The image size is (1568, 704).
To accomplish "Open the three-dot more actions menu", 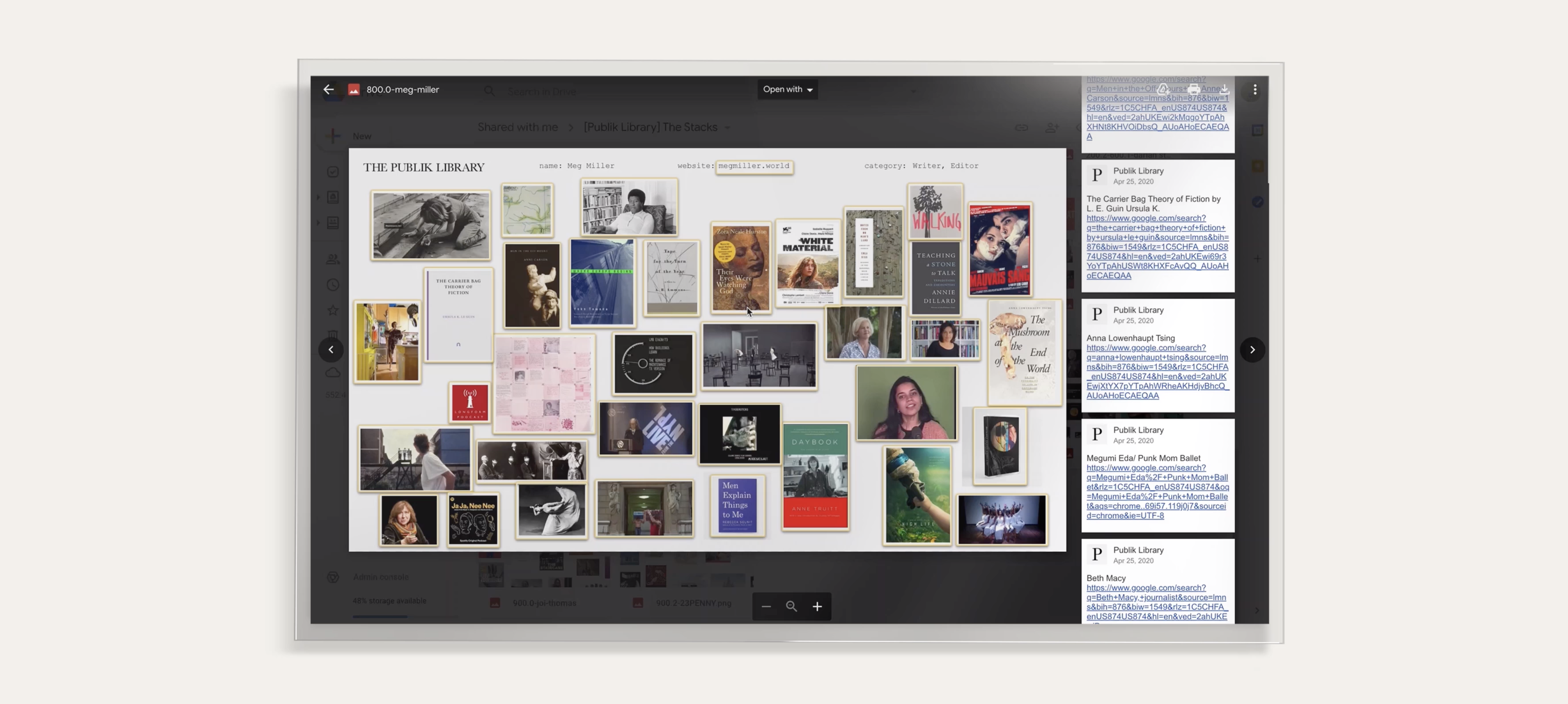I will click(1254, 90).
